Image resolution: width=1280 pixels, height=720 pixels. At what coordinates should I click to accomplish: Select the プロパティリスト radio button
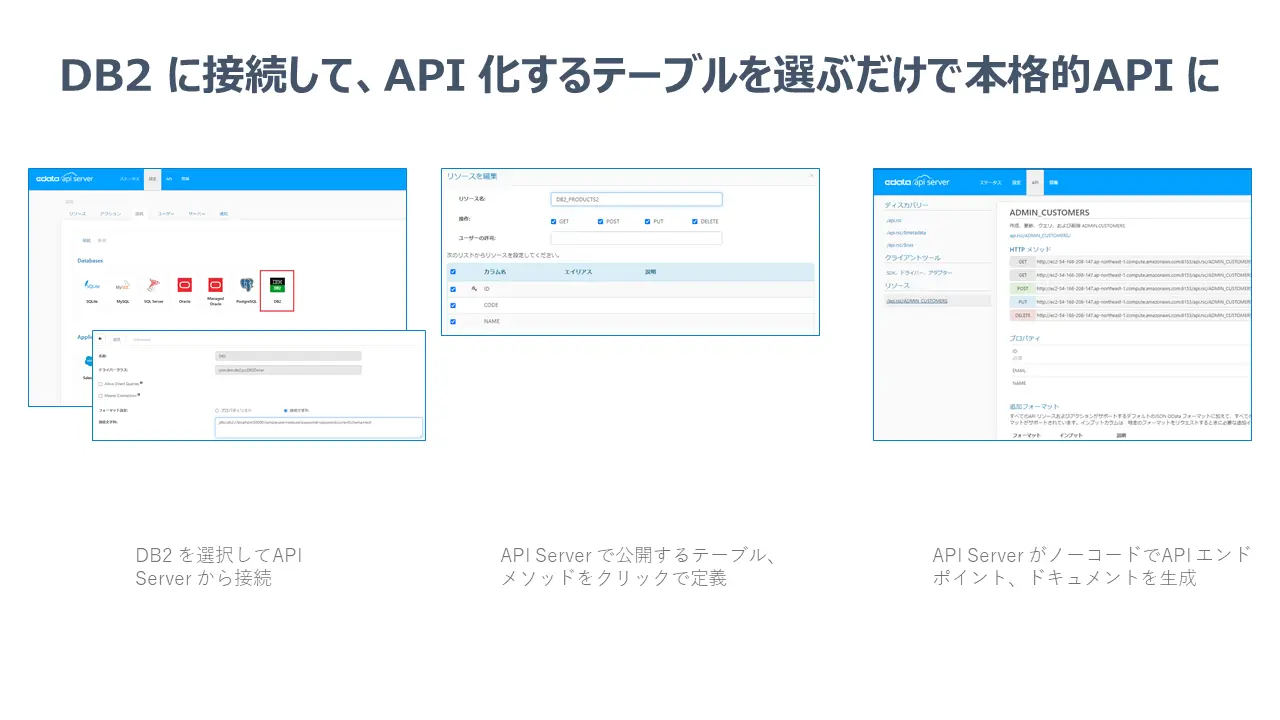coord(216,410)
